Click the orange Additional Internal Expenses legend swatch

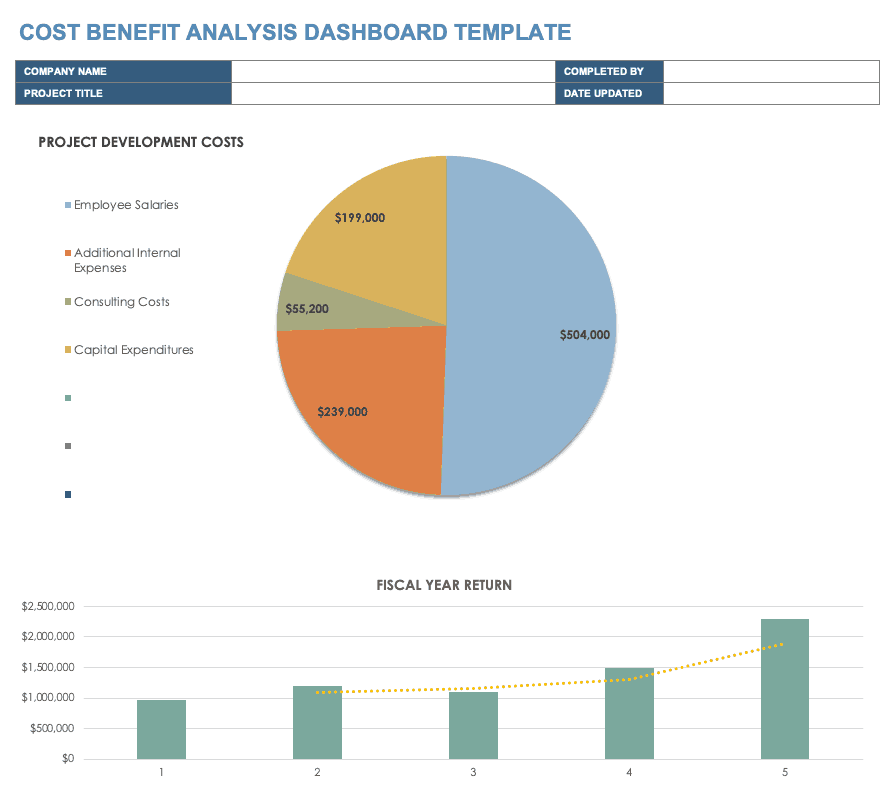click(68, 254)
